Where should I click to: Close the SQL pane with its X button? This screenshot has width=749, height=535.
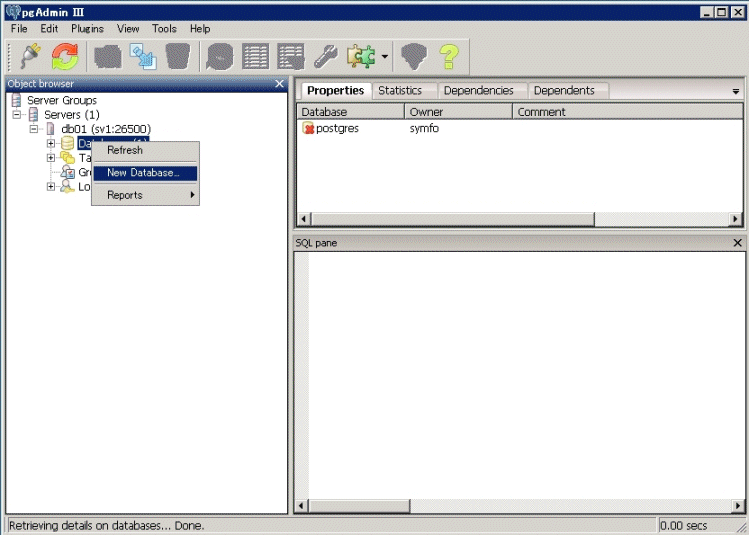pyautogui.click(x=738, y=243)
